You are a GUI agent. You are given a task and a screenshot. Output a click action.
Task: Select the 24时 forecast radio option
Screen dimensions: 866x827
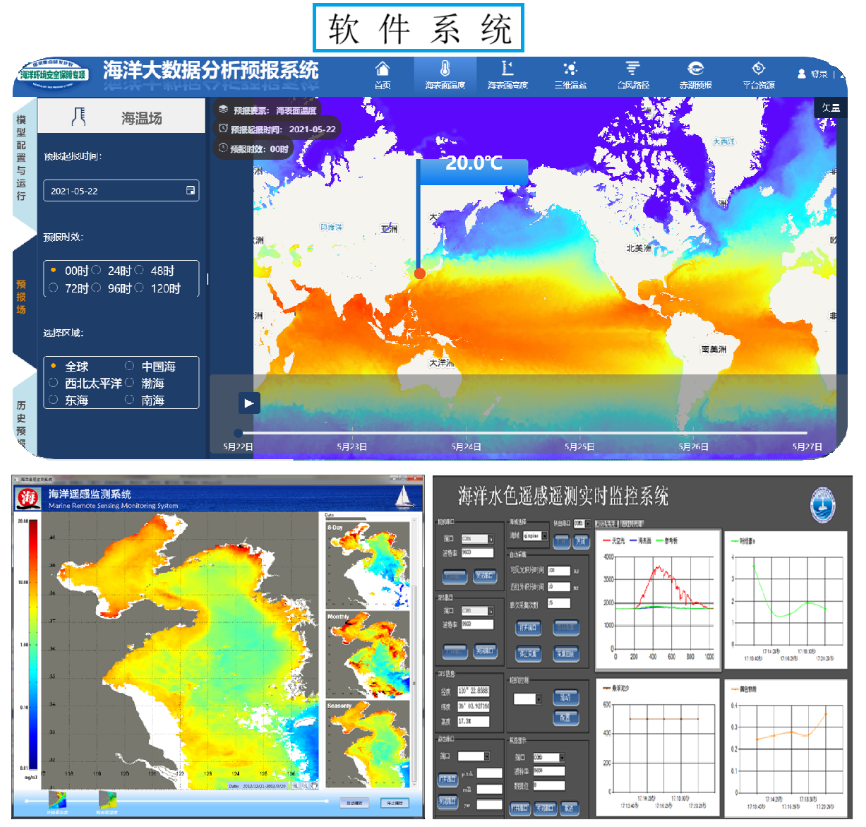[97, 270]
